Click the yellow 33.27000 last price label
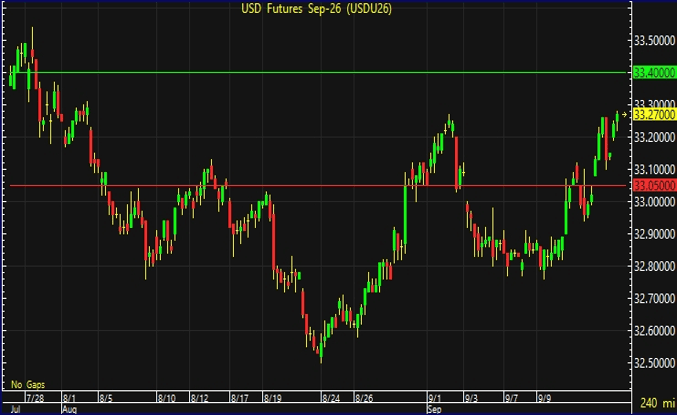677x415 pixels. point(654,115)
